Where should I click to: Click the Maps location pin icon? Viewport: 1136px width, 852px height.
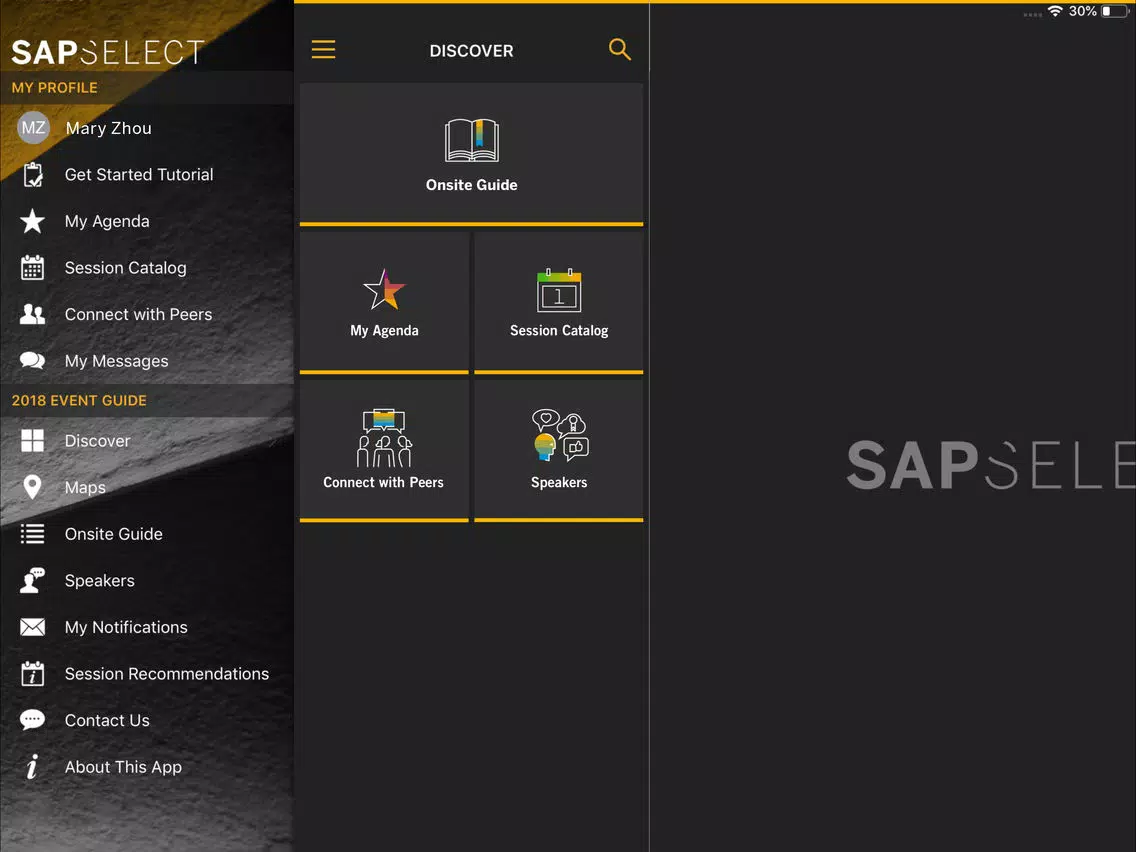pyautogui.click(x=33, y=487)
